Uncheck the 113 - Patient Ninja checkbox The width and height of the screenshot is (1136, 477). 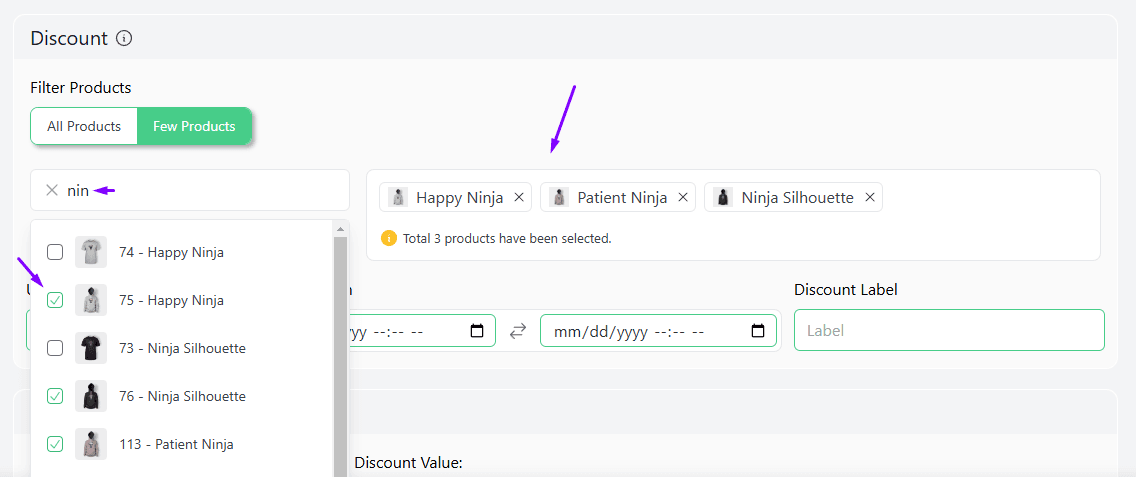point(55,444)
